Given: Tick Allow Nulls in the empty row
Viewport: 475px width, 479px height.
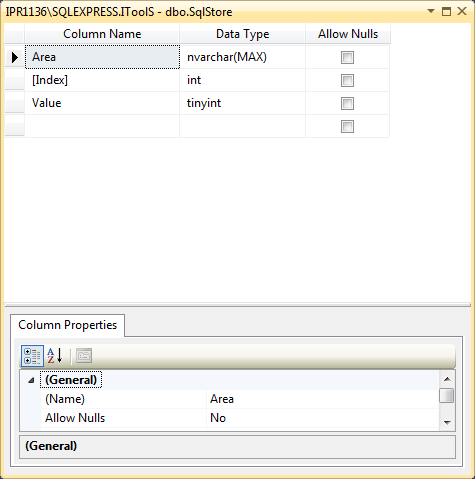Looking at the screenshot, I should coord(347,127).
